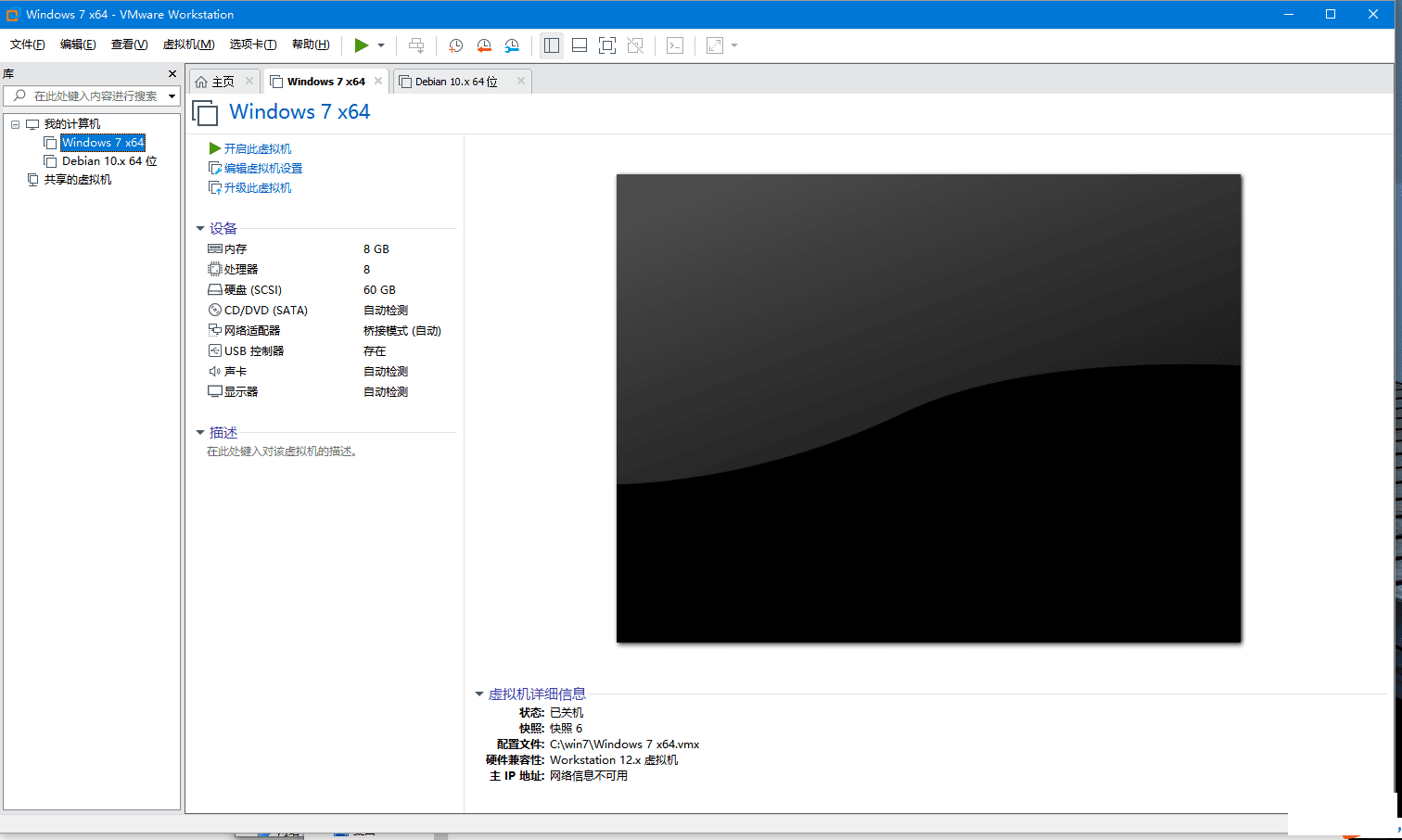Select Debian 10.x 64 位 in library tree
Image resolution: width=1402 pixels, height=840 pixels.
click(x=109, y=161)
